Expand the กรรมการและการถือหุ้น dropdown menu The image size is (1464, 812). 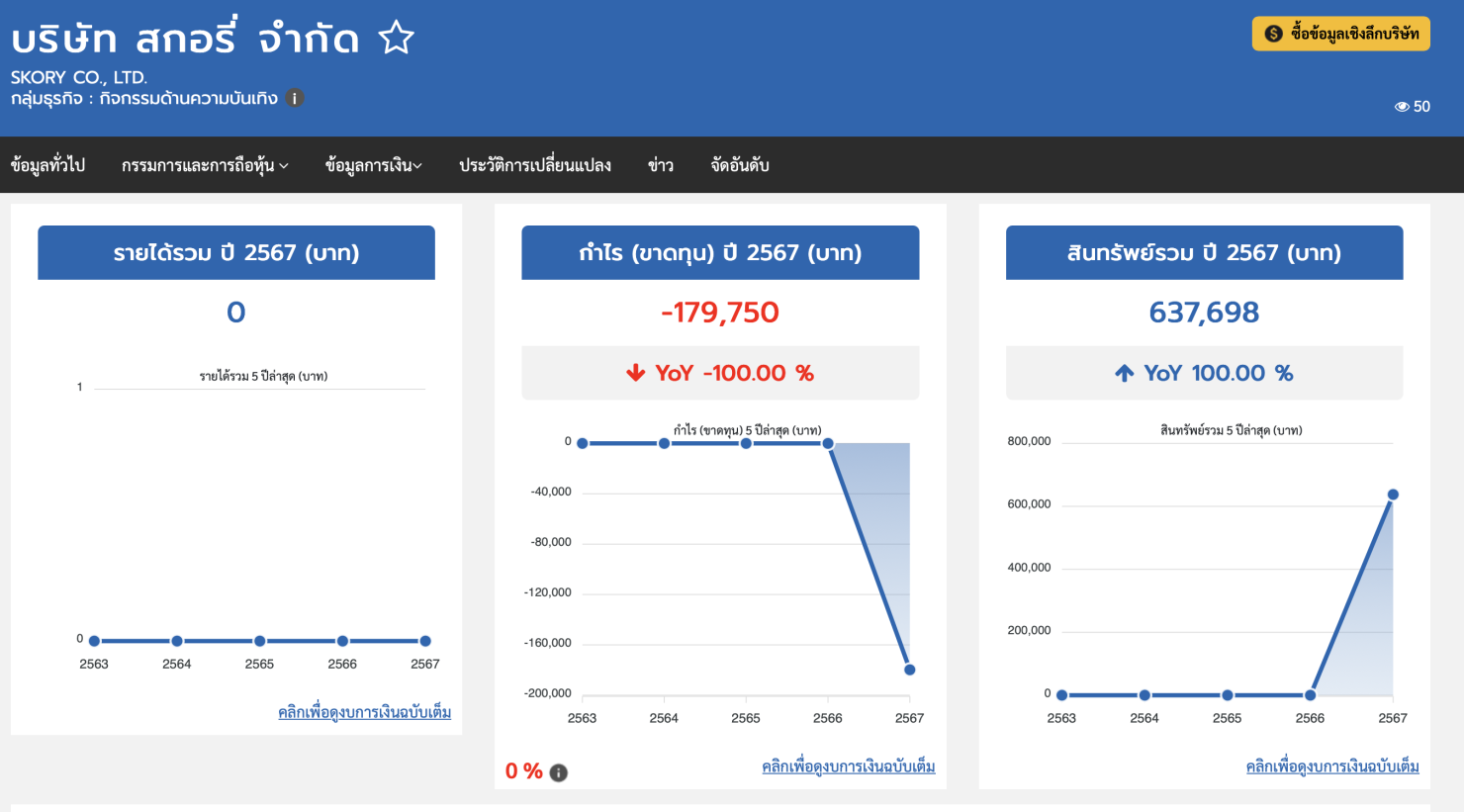coord(205,165)
